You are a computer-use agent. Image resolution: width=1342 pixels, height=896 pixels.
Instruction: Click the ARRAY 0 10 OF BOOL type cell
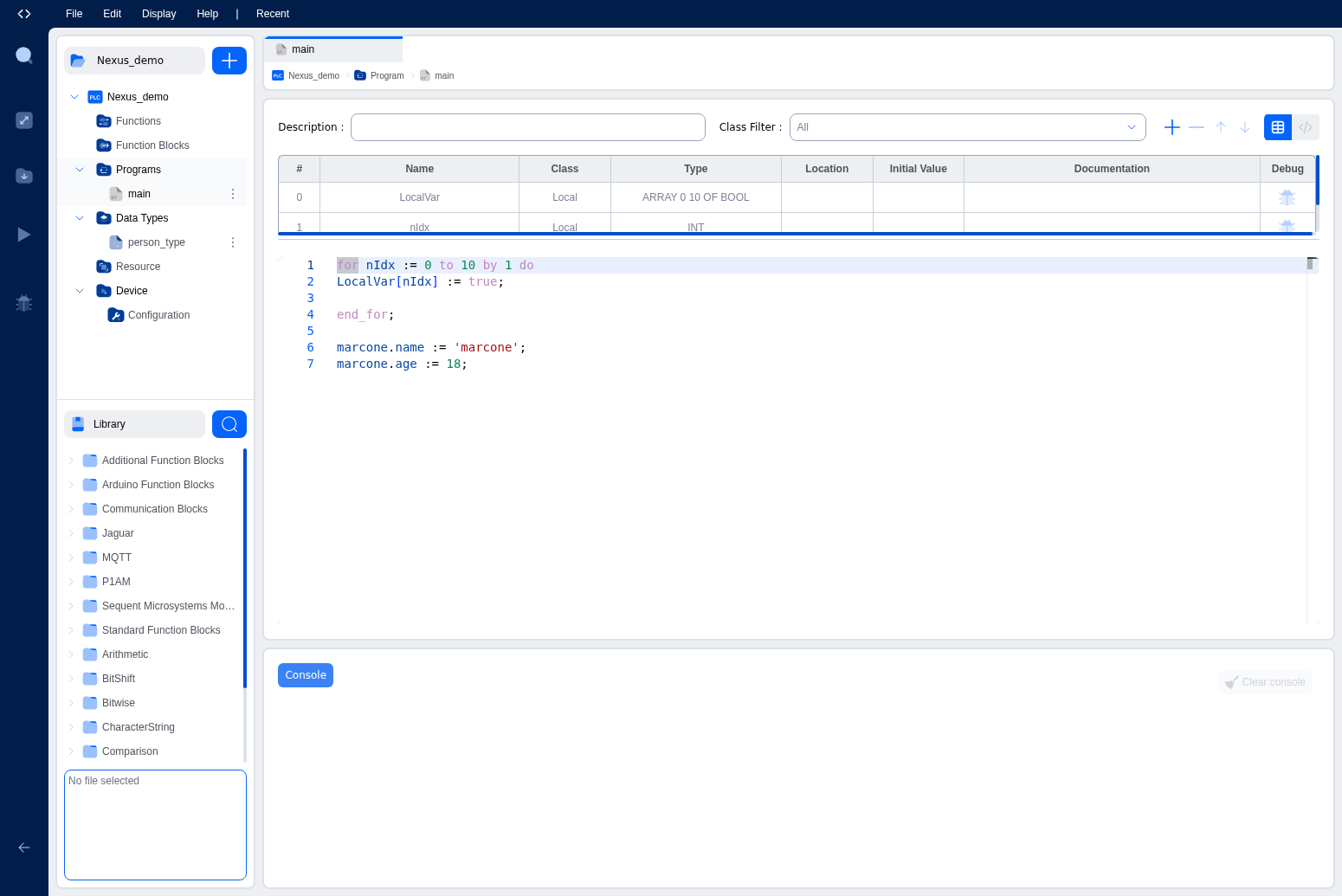[x=696, y=197]
